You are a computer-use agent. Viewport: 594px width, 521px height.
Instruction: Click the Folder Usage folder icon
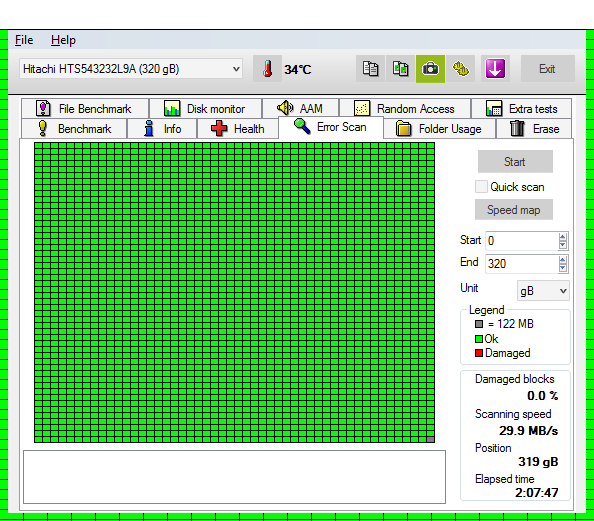click(x=403, y=128)
